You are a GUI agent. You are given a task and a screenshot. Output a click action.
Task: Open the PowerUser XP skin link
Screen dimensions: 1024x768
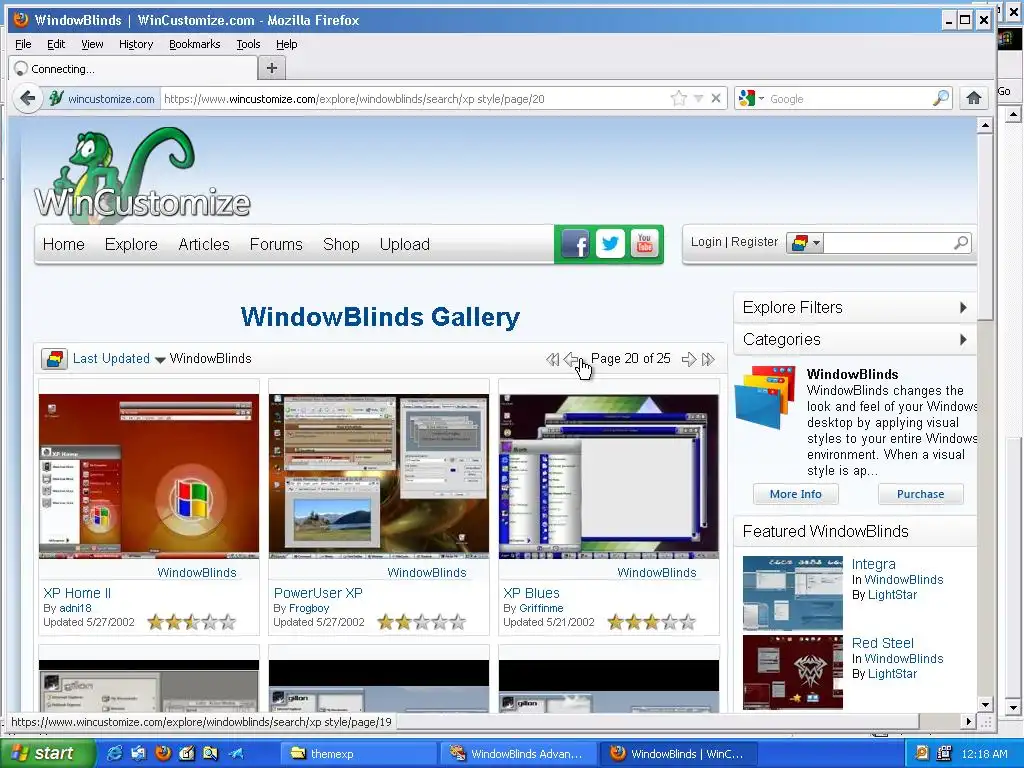coord(318,593)
